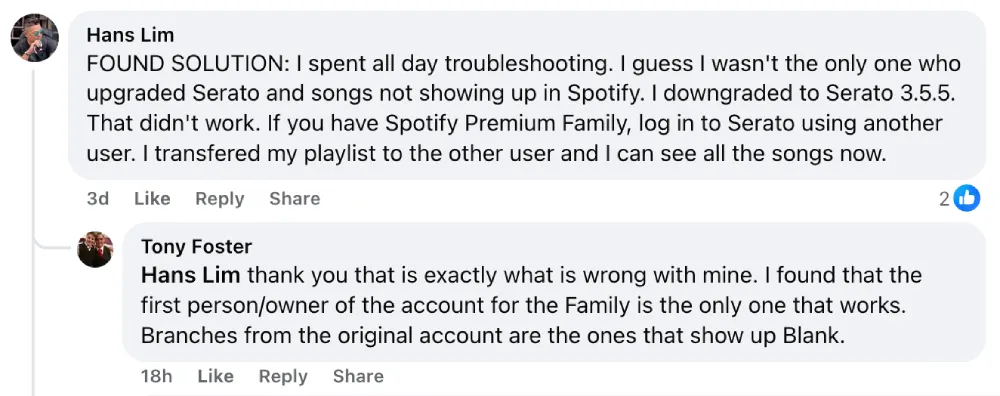Viewport: 1000px width, 396px height.
Task: View the reaction count of 2
Action: pyautogui.click(x=945, y=200)
